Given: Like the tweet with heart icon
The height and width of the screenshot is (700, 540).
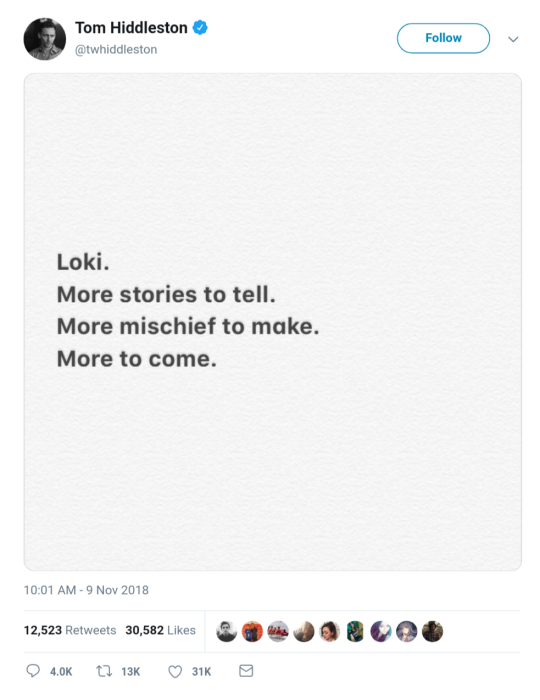Looking at the screenshot, I should click(x=175, y=671).
